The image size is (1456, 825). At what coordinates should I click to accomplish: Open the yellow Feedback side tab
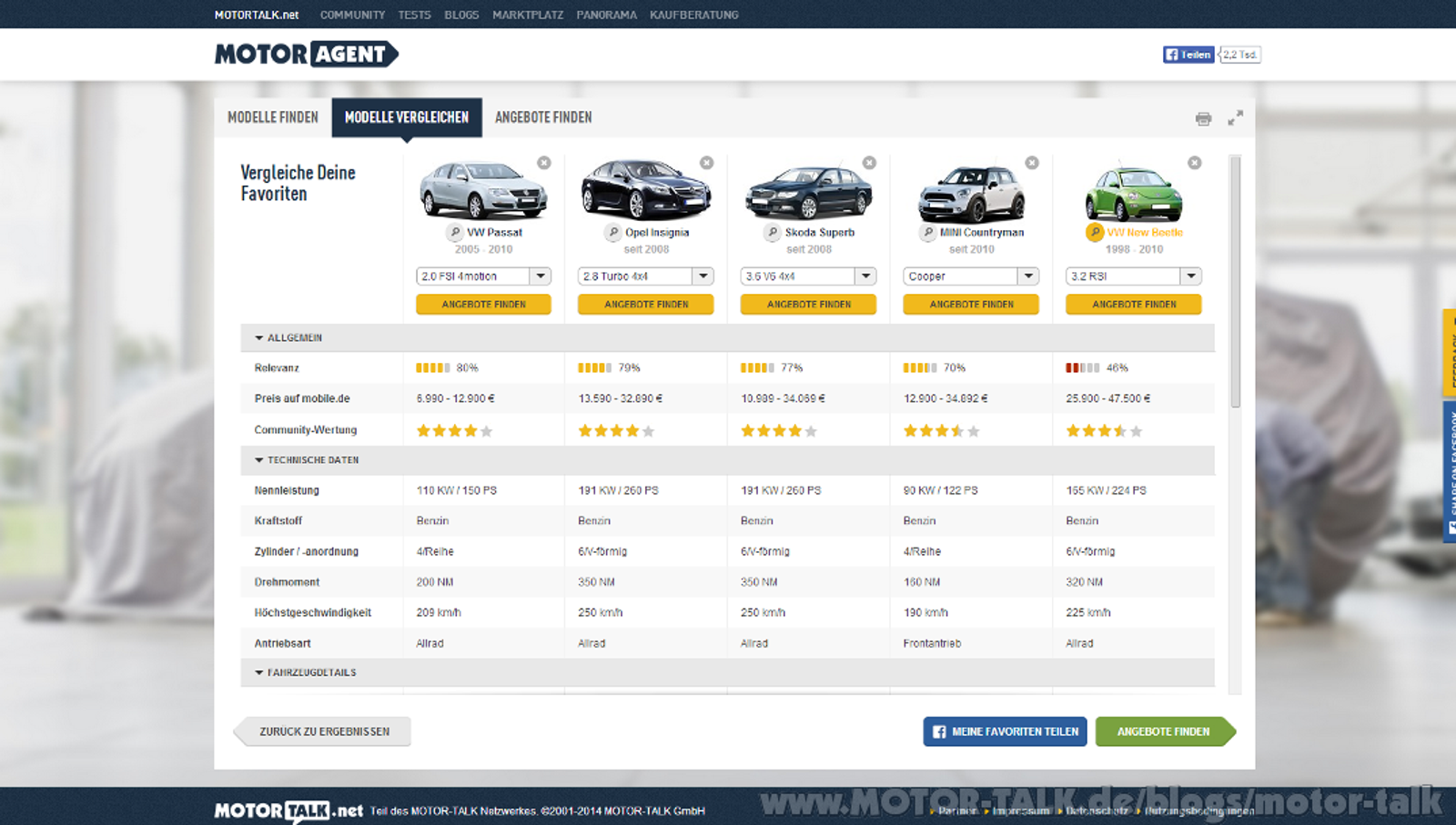(1450, 353)
